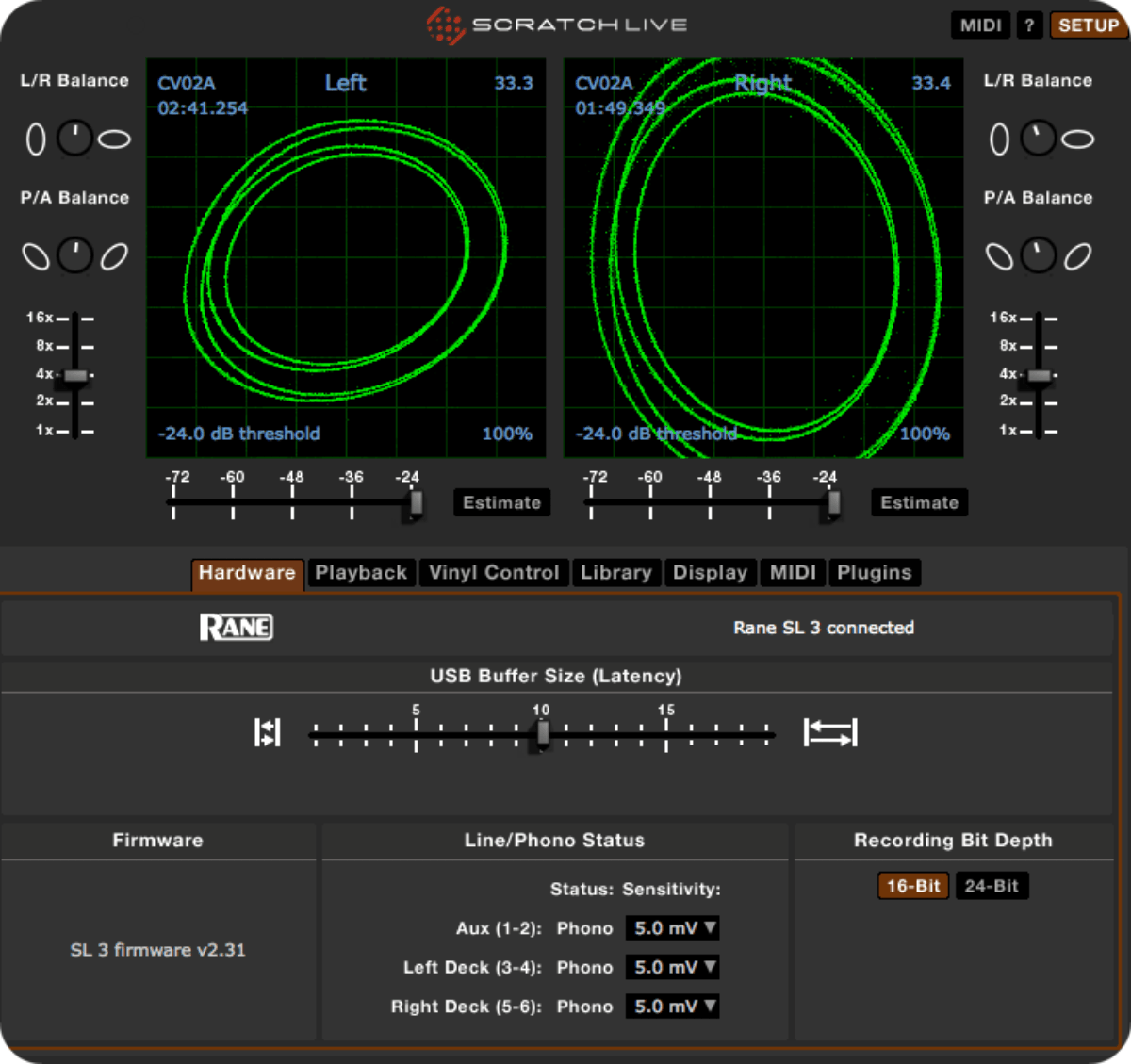Screen dimensions: 1131x1064
Task: Toggle the MIDI button in top bar
Action: 980,25
